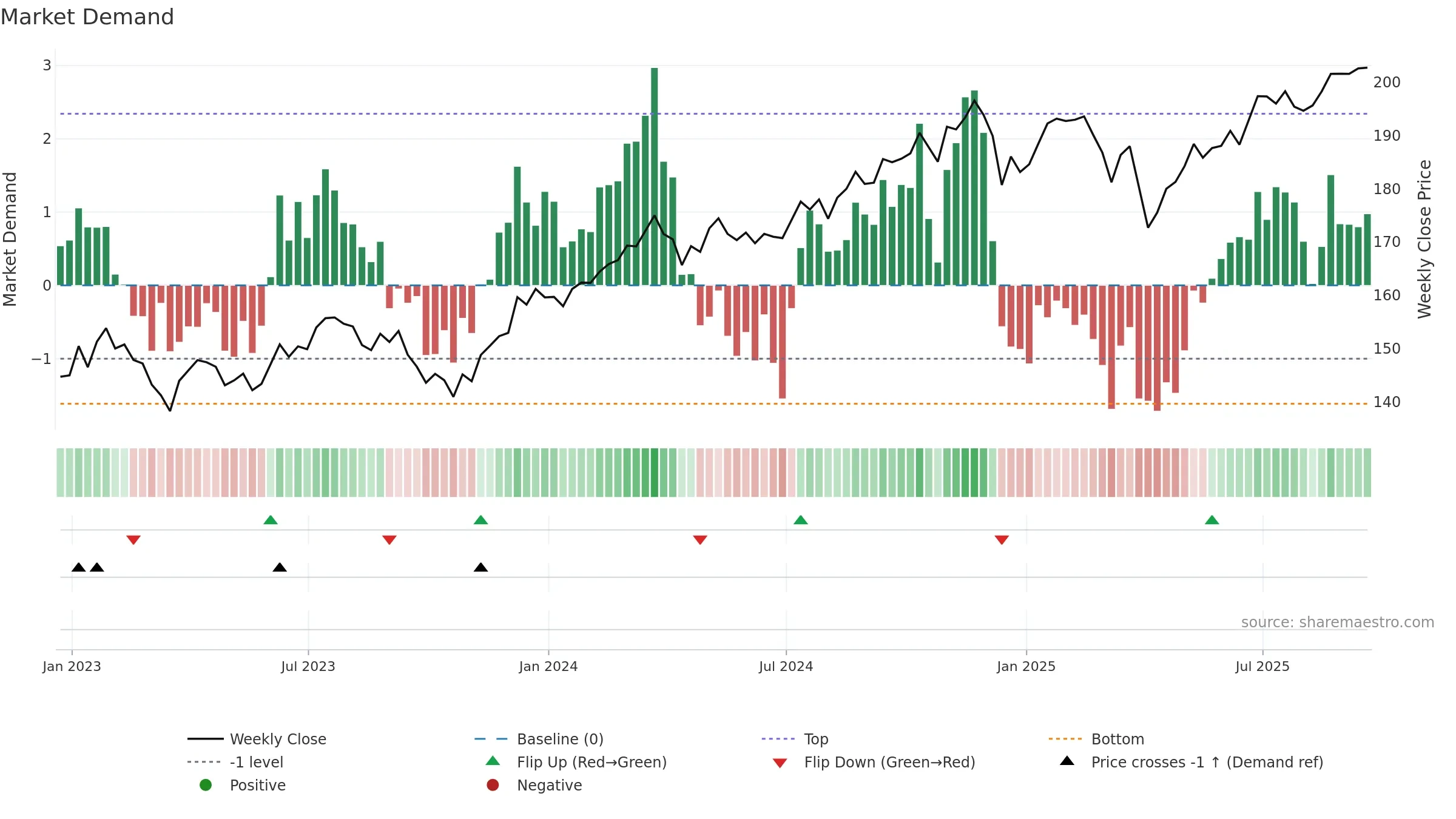Click the red triangle legend marker

(x=780, y=763)
